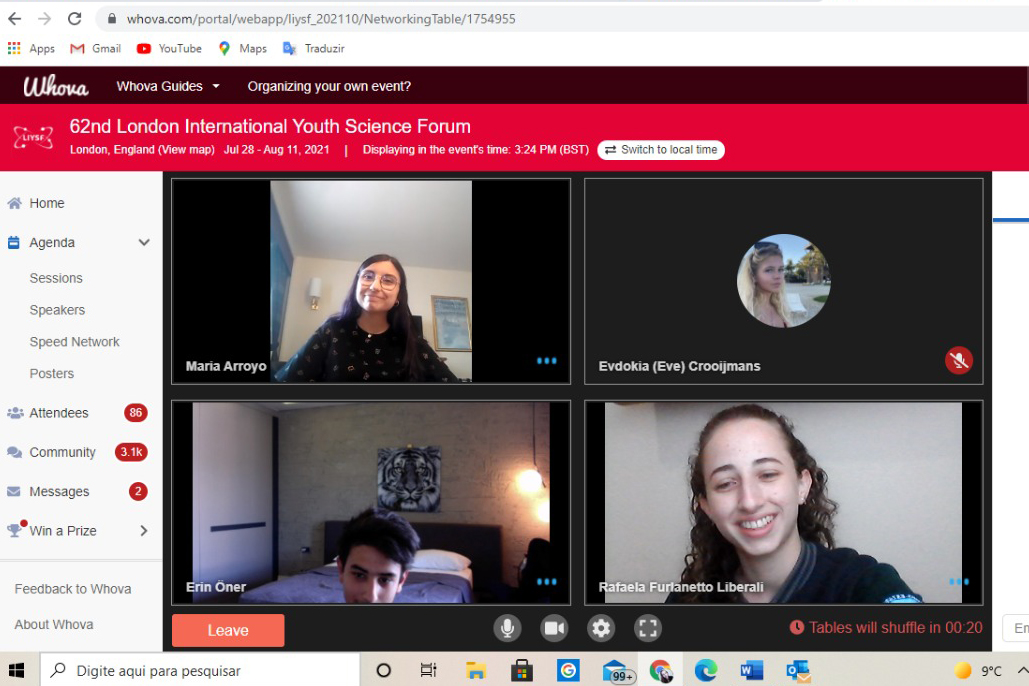Go back in browser

(14, 18)
